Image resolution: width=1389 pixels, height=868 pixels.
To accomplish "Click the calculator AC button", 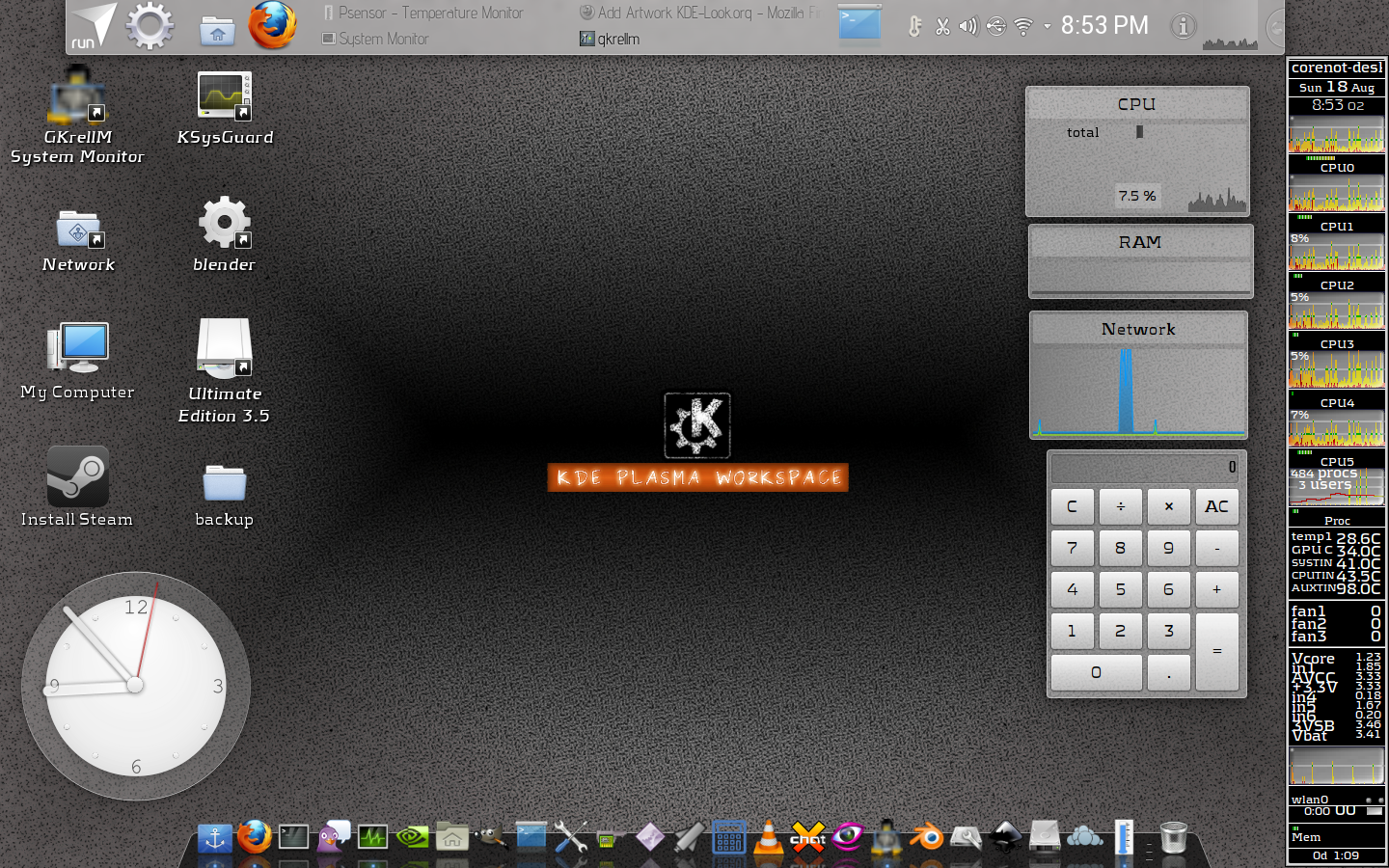I will [1217, 506].
